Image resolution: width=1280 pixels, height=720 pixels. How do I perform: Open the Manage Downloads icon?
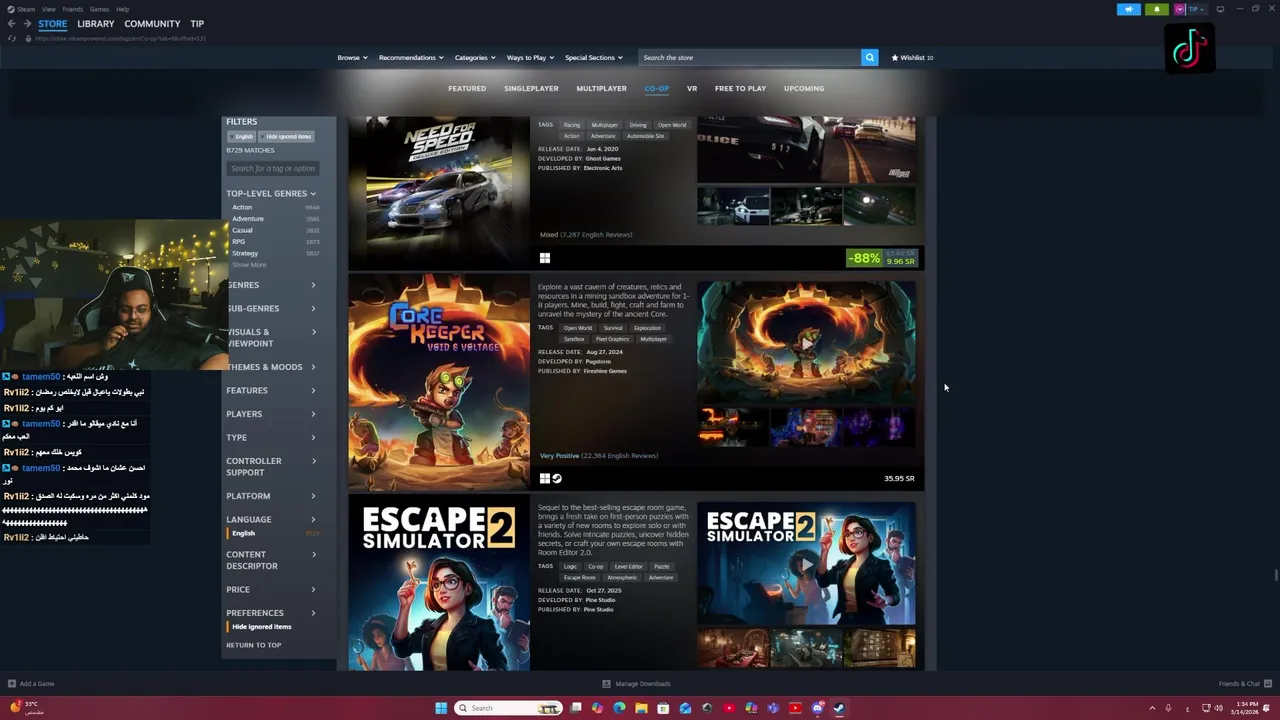point(606,684)
